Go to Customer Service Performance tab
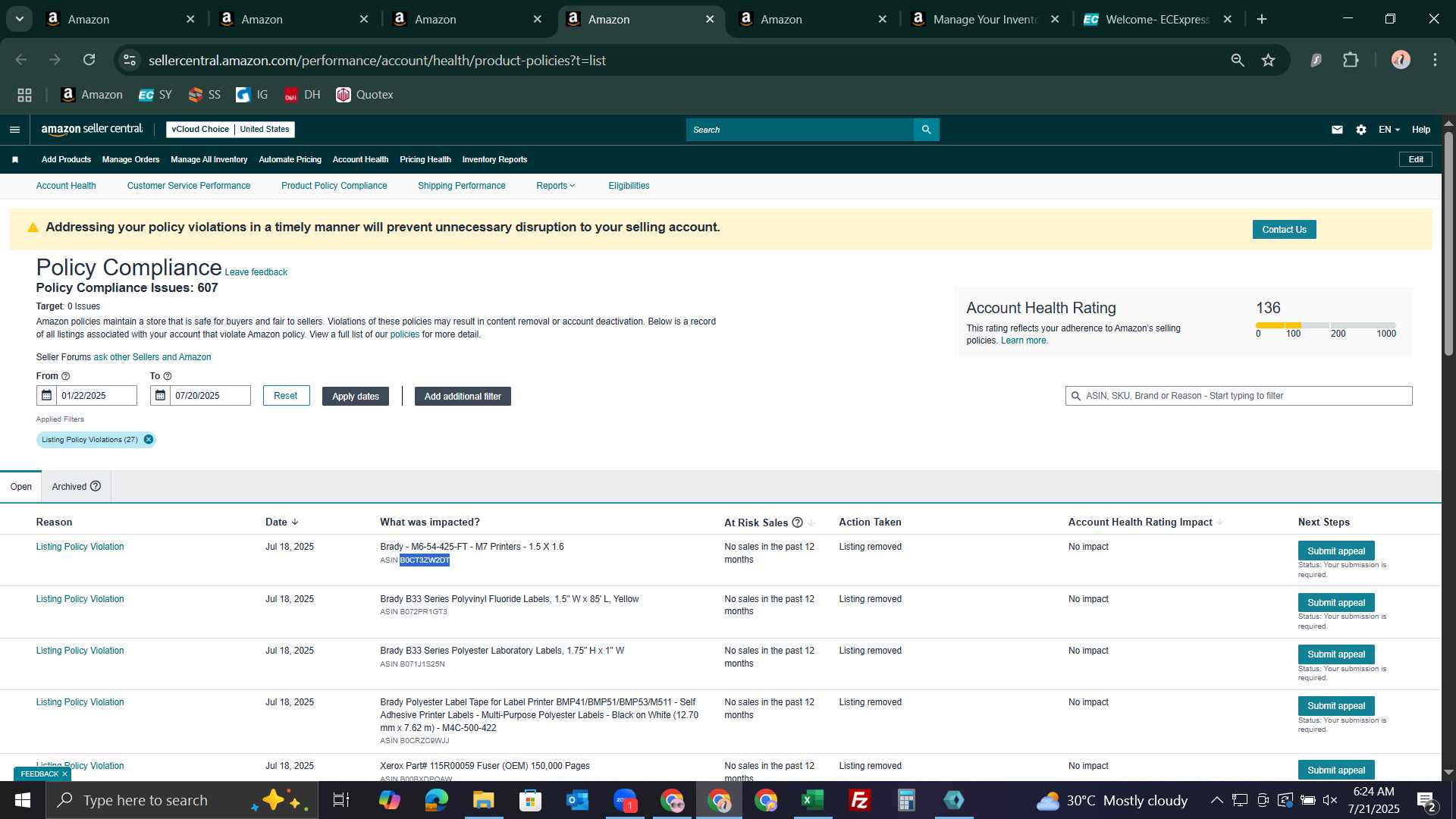This screenshot has height=819, width=1456. tap(189, 186)
